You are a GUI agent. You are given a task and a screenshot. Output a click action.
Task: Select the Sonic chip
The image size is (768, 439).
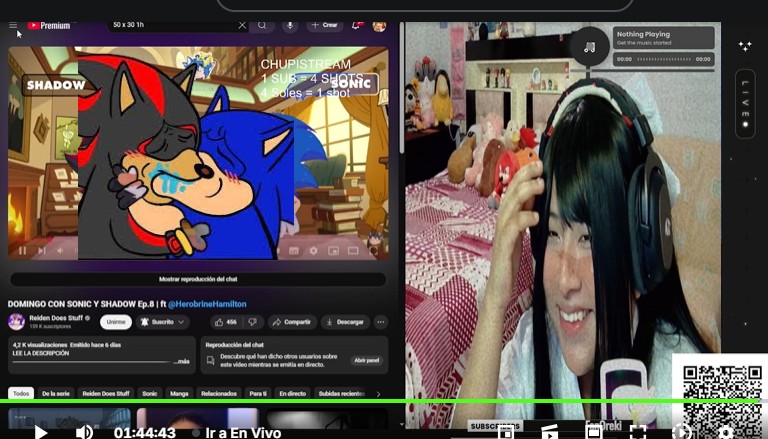(150, 393)
